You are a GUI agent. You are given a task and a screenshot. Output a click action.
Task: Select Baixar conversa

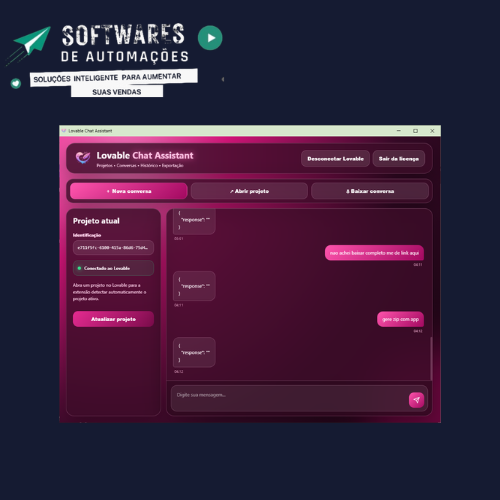pos(370,191)
